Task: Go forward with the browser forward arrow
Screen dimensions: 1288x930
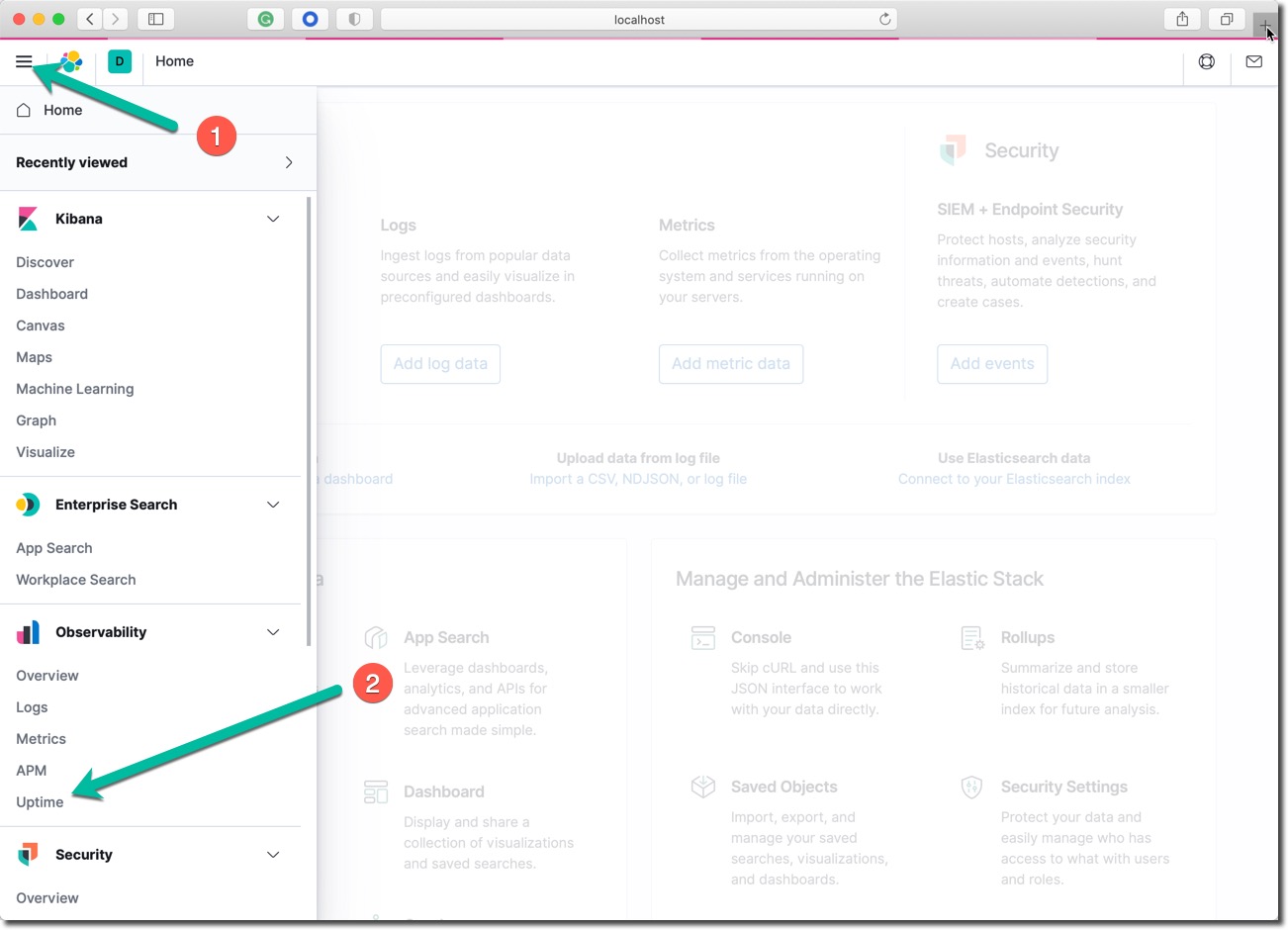Action: 116,19
